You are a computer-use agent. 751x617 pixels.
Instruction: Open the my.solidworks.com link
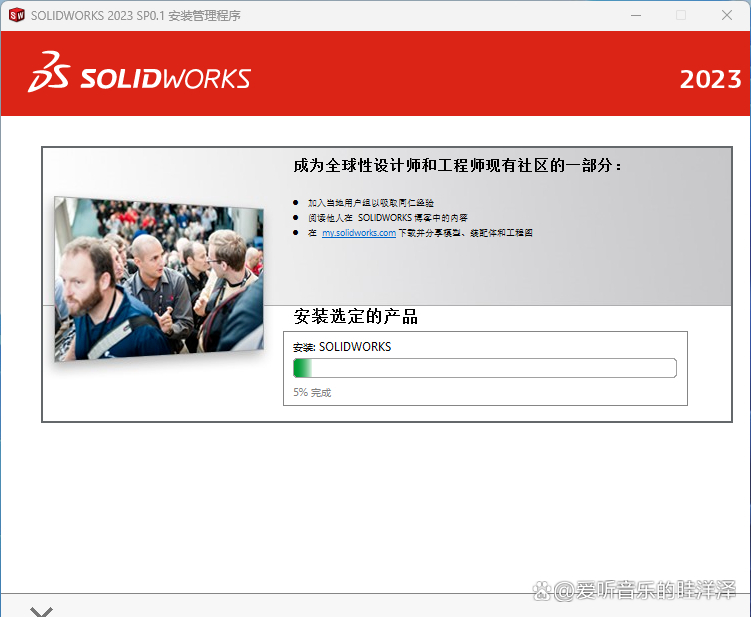click(359, 233)
